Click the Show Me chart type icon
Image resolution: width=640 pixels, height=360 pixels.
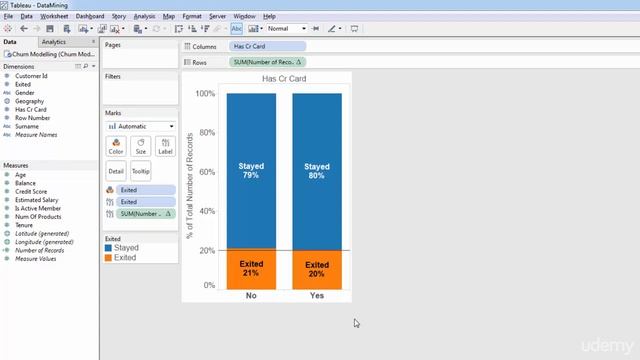pyautogui.click(x=253, y=29)
